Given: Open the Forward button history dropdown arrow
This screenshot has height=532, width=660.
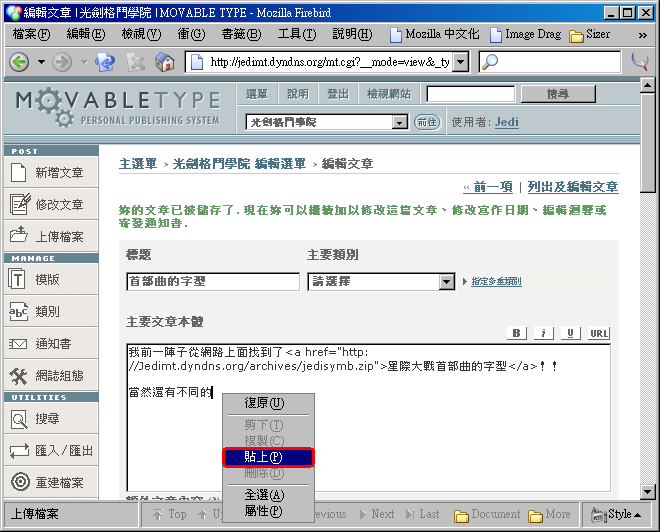Looking at the screenshot, I should (84, 62).
